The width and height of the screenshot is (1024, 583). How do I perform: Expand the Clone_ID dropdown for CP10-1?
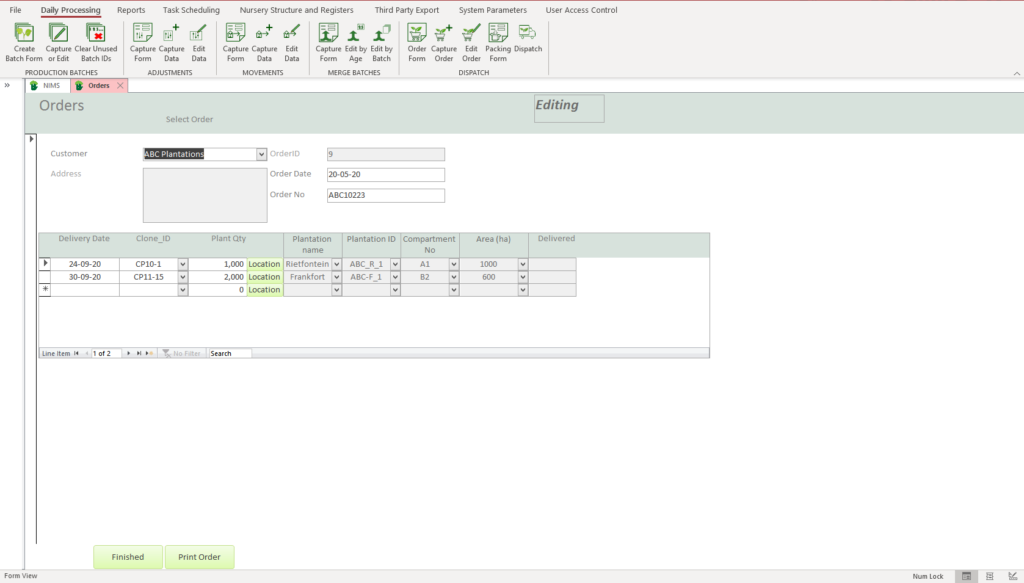(183, 264)
